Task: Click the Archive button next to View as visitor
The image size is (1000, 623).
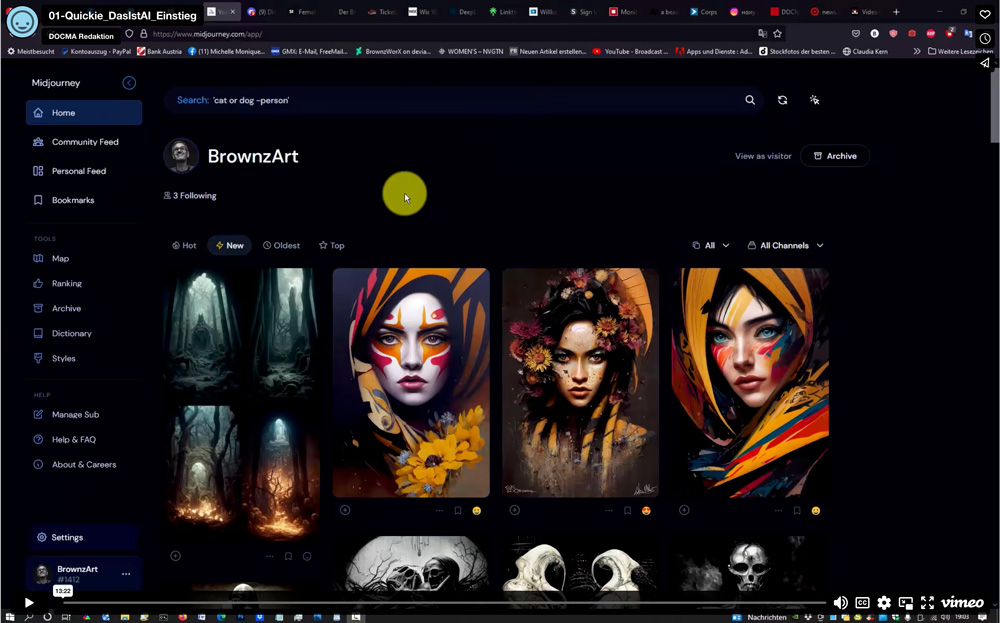Action: click(835, 156)
